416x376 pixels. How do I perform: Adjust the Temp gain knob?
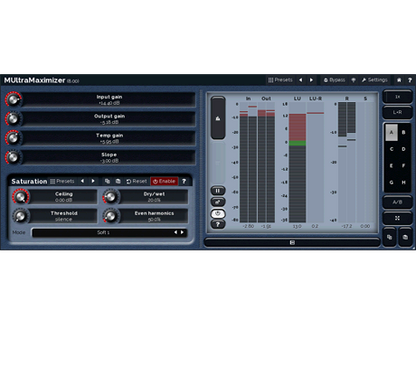[13, 138]
